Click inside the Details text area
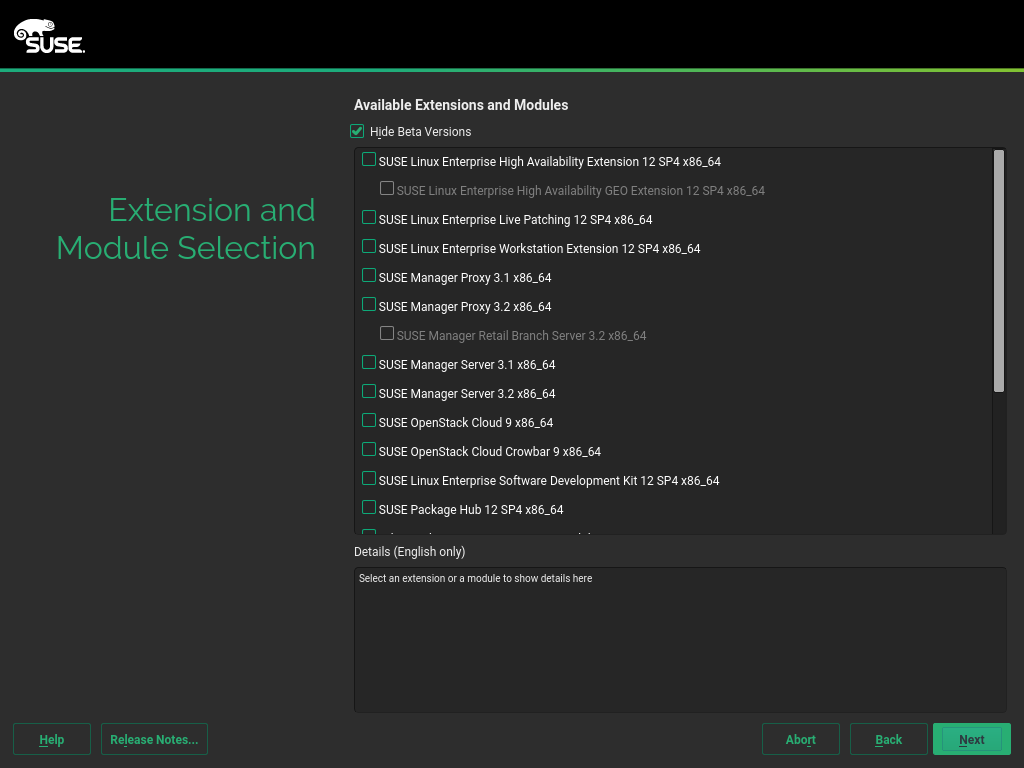Viewport: 1024px width, 768px height. pyautogui.click(x=680, y=640)
